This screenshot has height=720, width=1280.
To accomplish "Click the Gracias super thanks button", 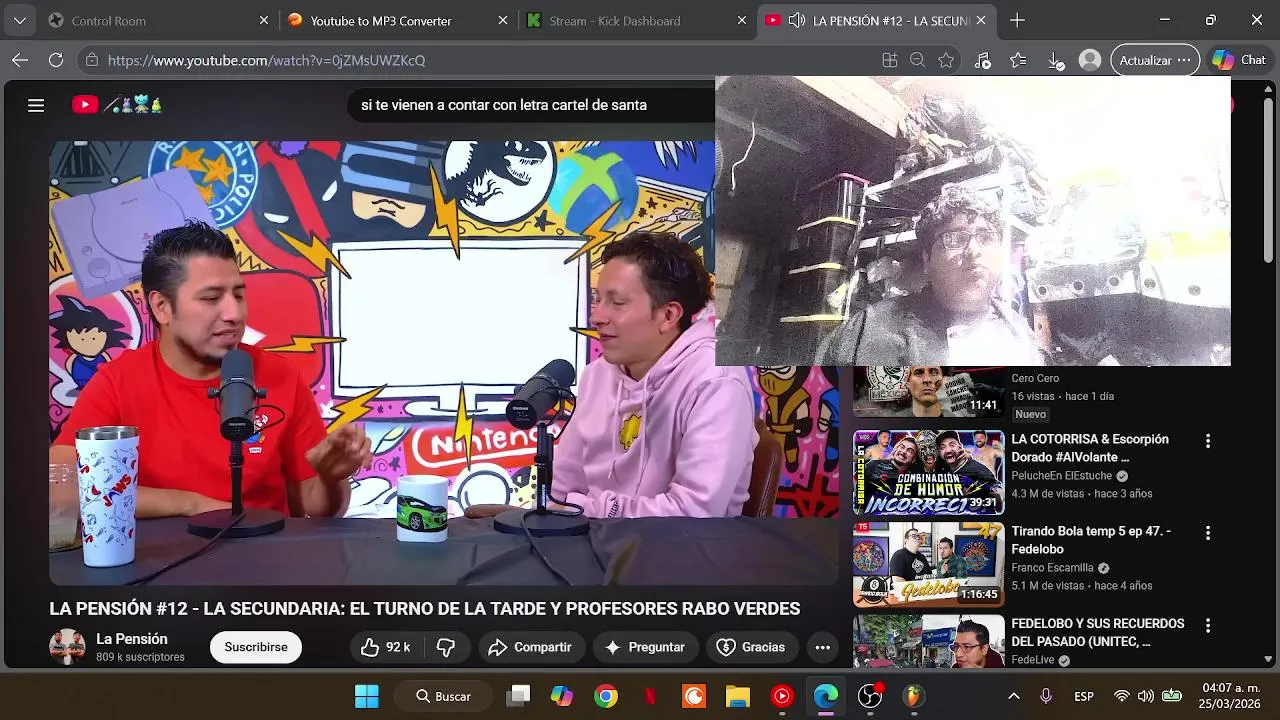I will point(752,647).
